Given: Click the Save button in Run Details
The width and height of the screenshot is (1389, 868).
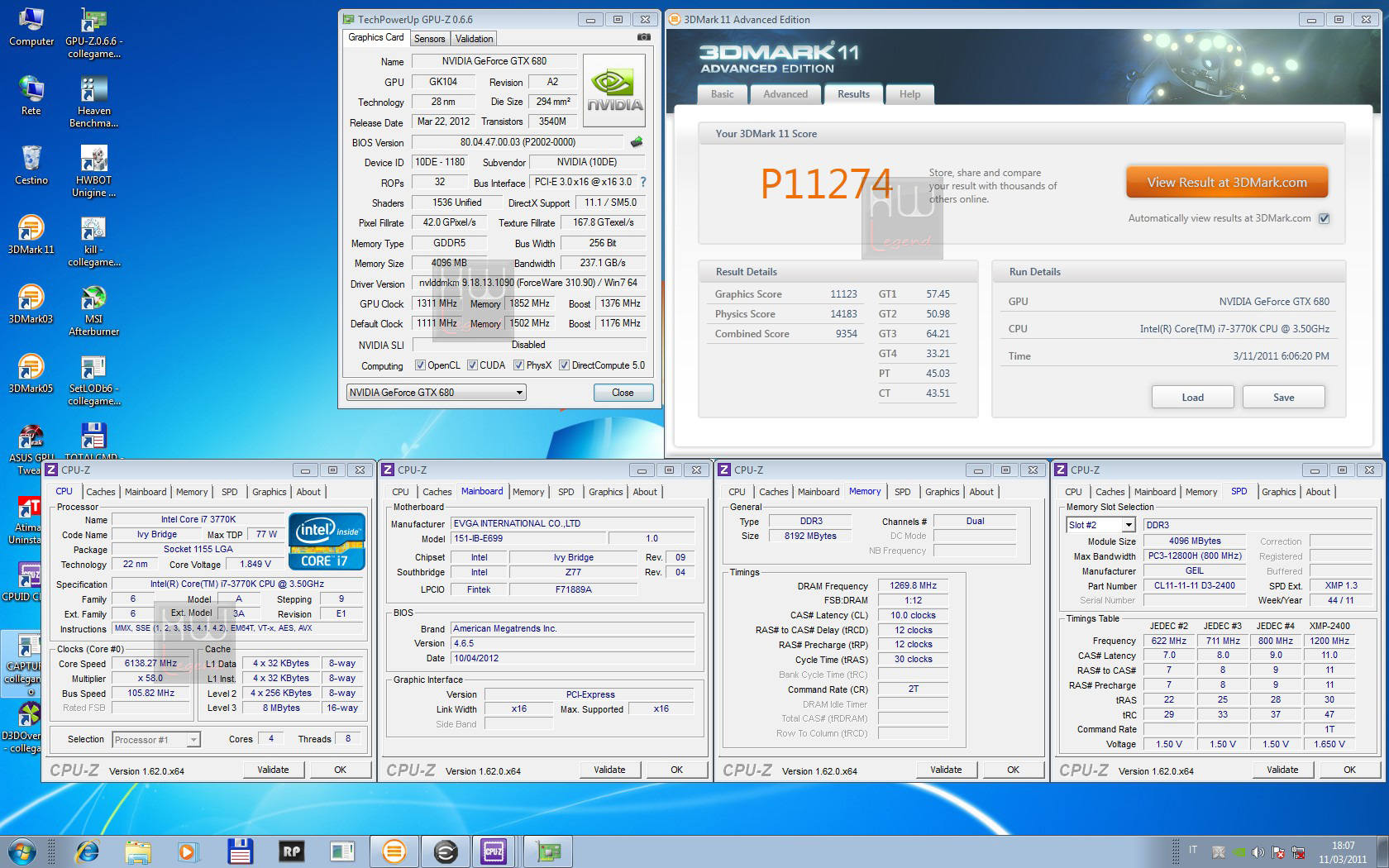Looking at the screenshot, I should click(1283, 398).
